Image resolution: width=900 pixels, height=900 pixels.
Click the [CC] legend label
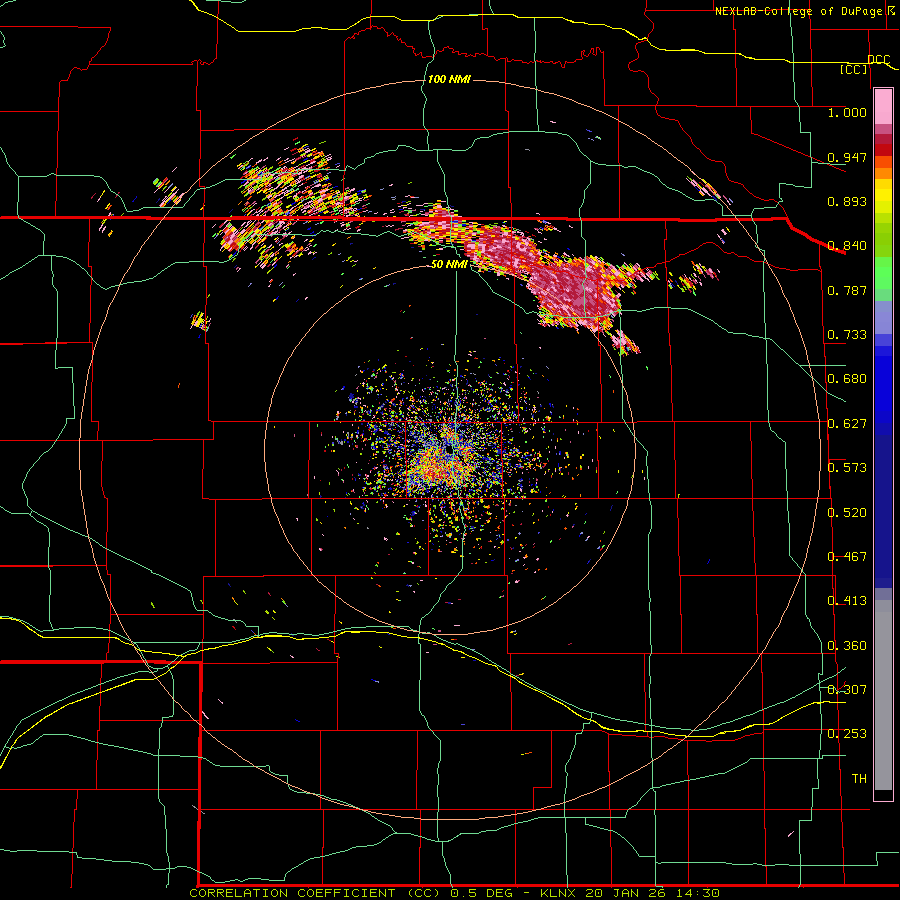pos(854,69)
